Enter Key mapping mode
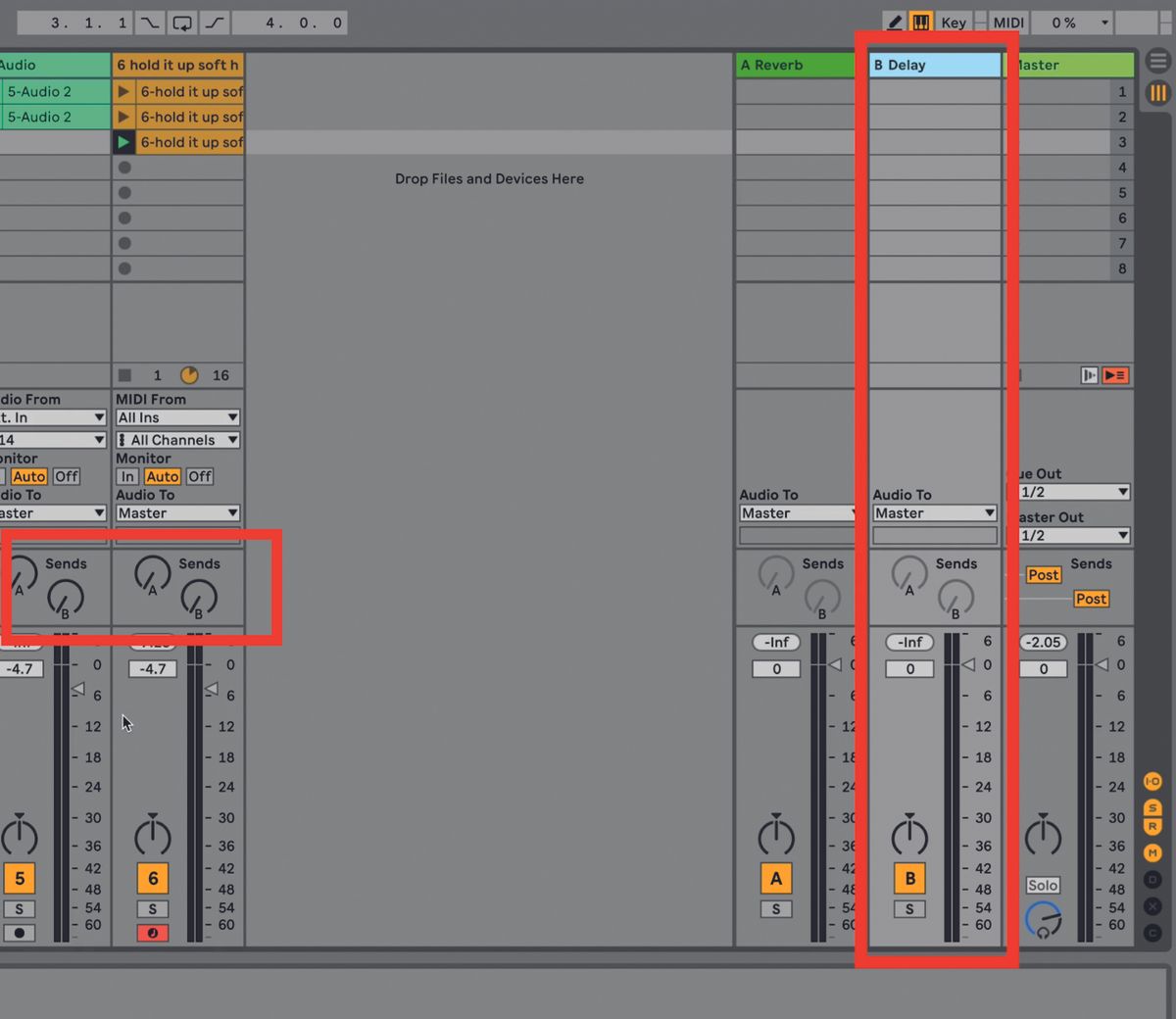 (952, 22)
